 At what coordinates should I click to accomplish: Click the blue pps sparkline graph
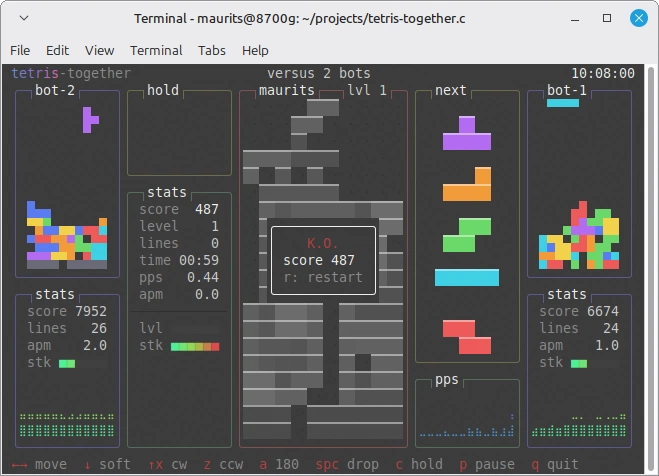point(467,425)
